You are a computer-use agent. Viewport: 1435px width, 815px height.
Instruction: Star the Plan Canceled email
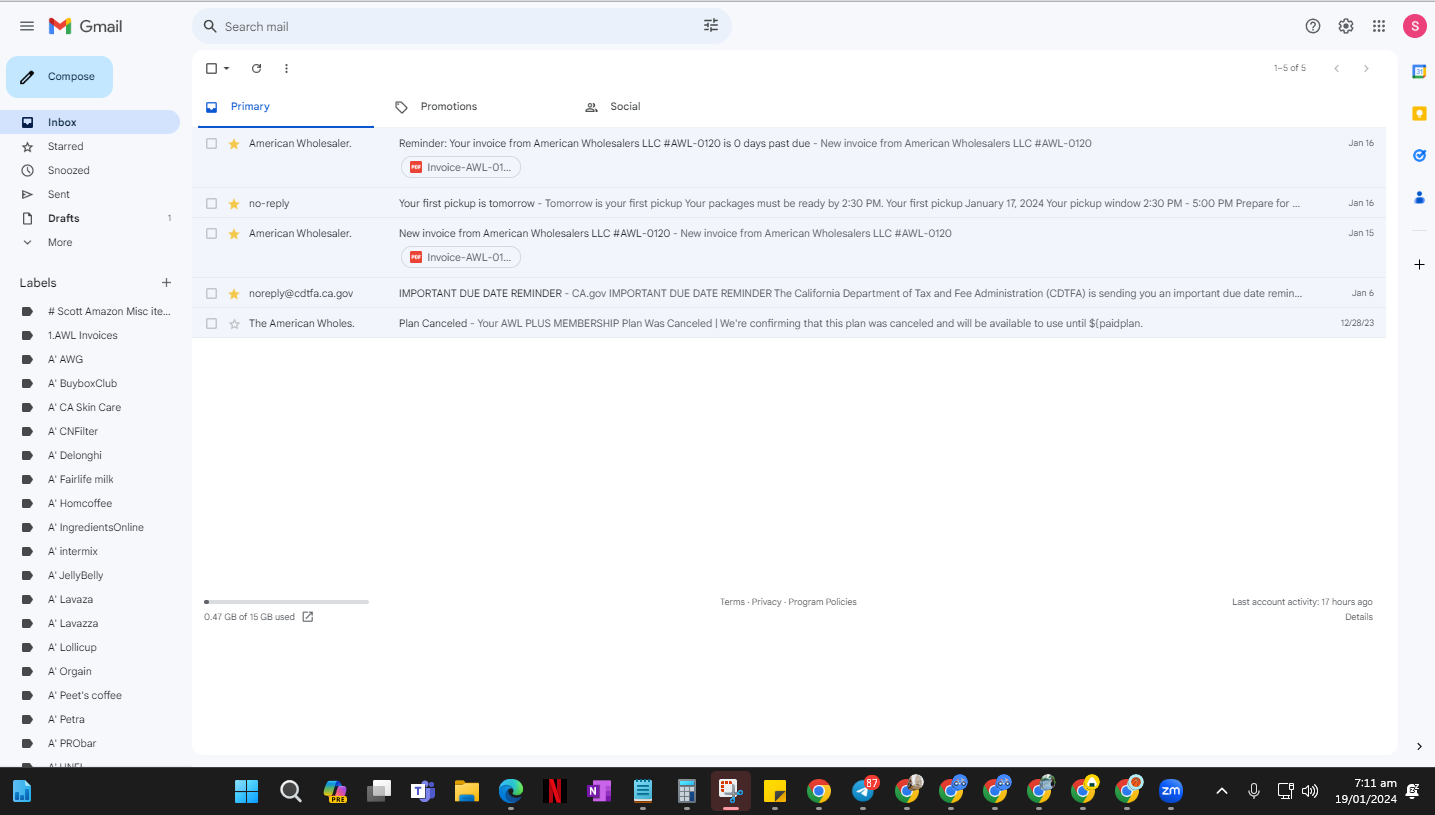pyautogui.click(x=234, y=323)
